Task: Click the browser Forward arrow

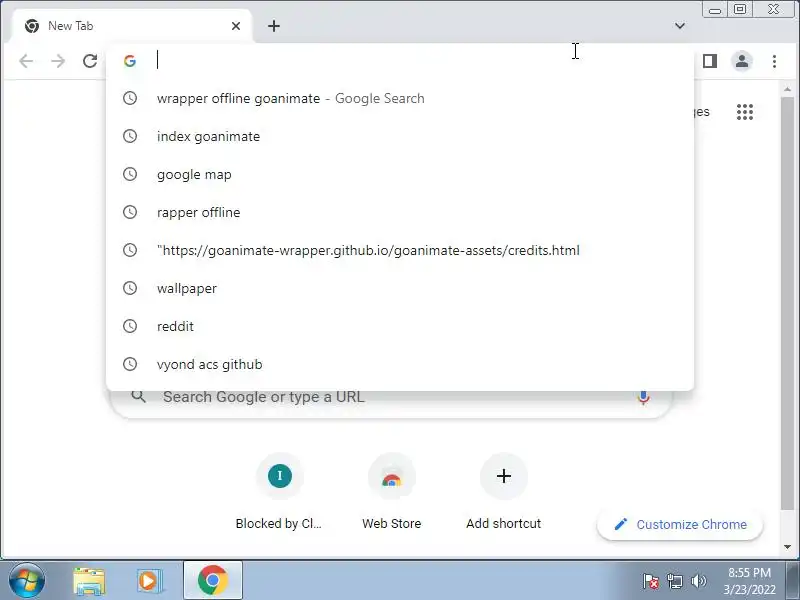Action: pyautogui.click(x=58, y=61)
